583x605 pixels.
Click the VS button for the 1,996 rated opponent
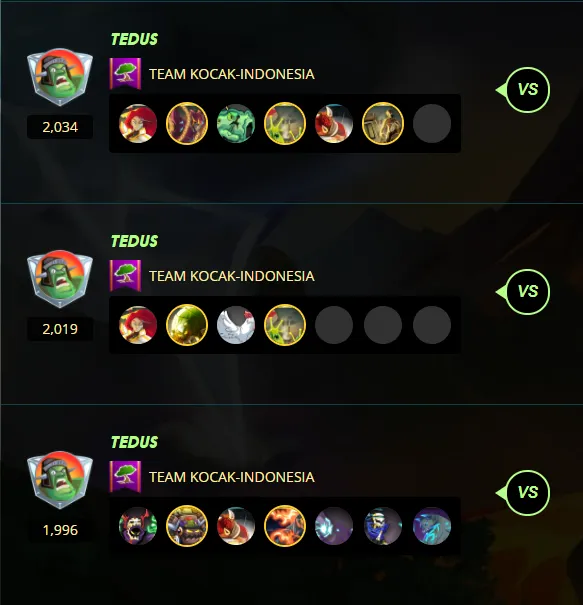[x=527, y=493]
